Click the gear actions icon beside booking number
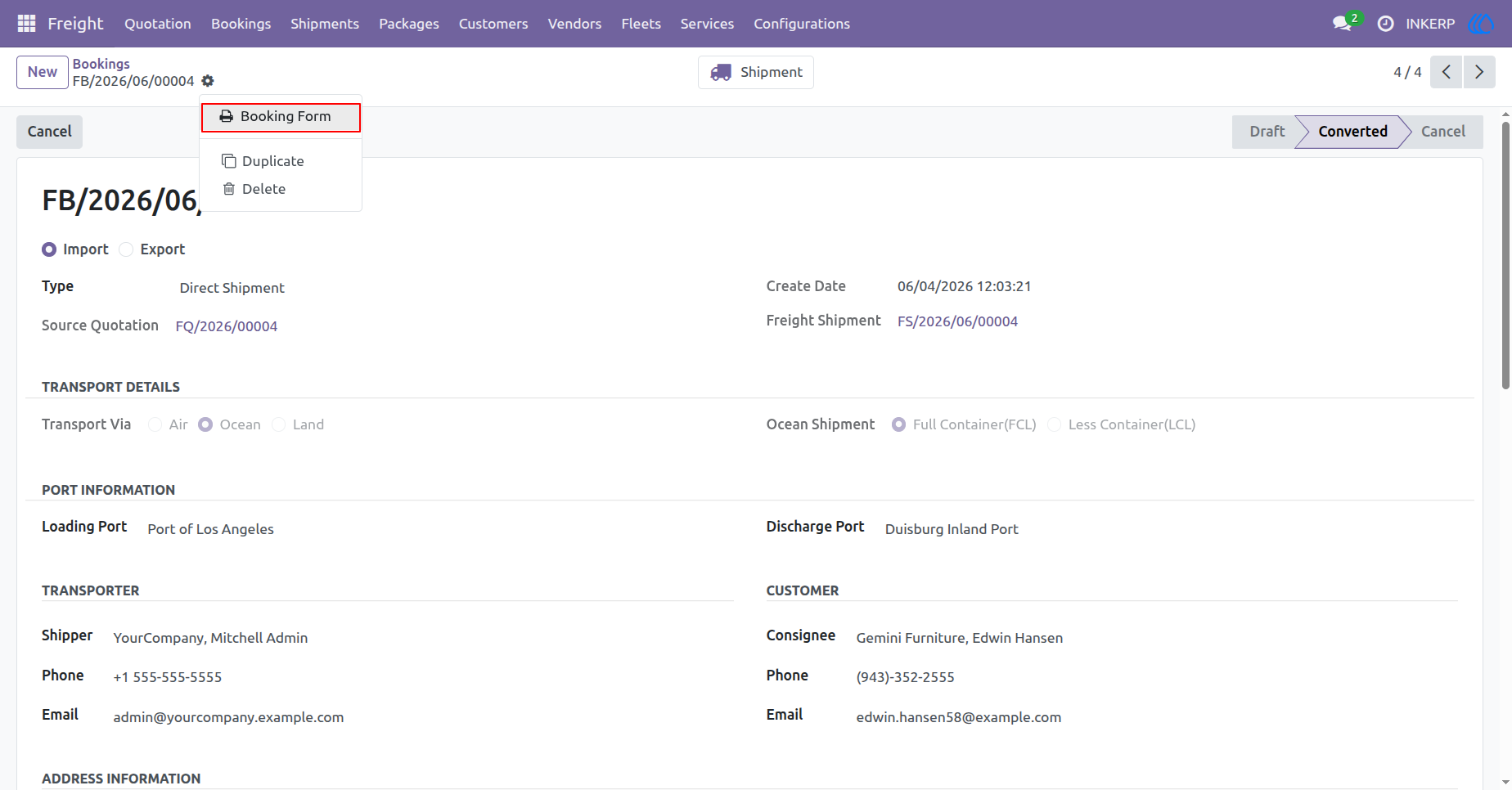The image size is (1512, 790). tap(208, 81)
